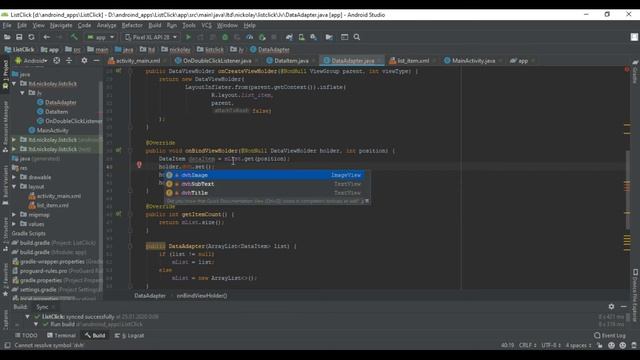Click the editor vertical scrollbar

[628, 189]
